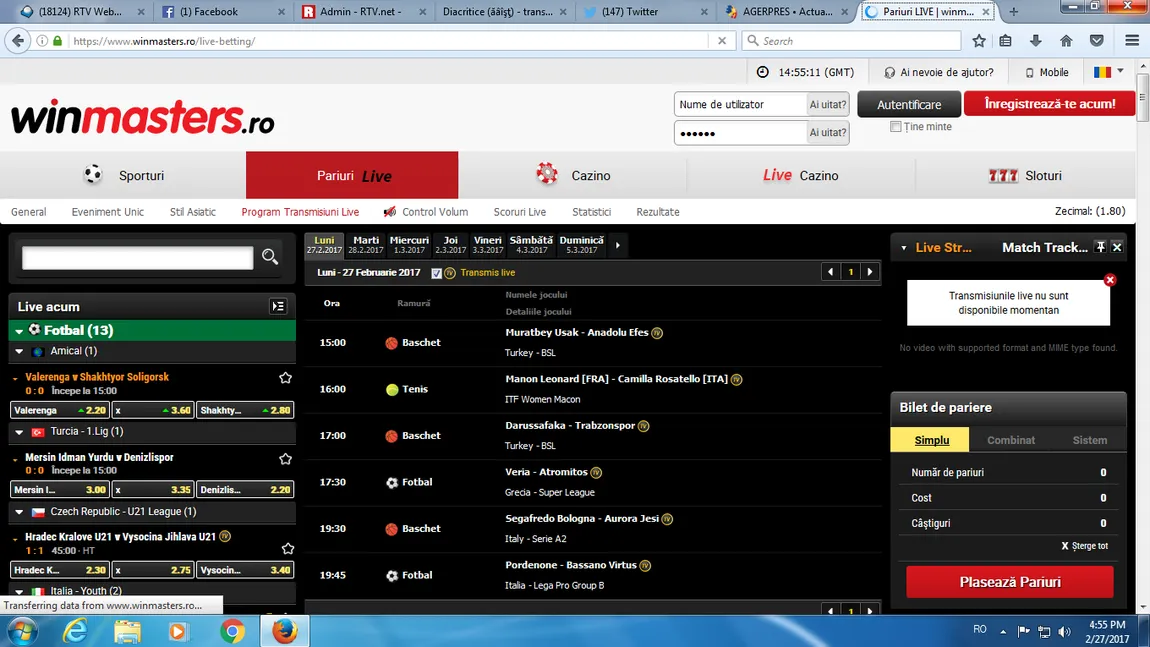
Task: Click the Plasează Pariuri button
Action: tap(1010, 582)
